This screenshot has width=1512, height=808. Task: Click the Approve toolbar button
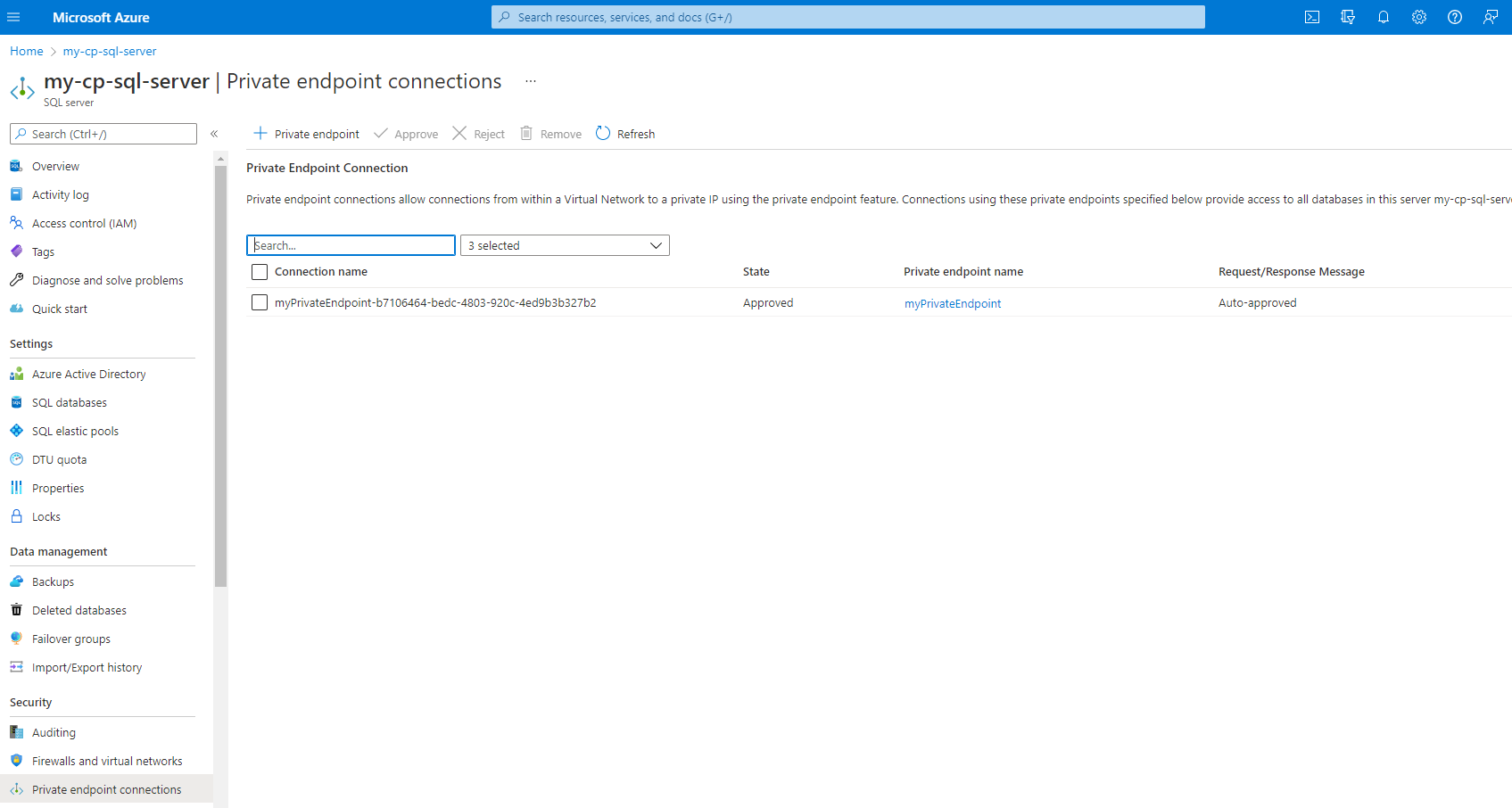(406, 134)
